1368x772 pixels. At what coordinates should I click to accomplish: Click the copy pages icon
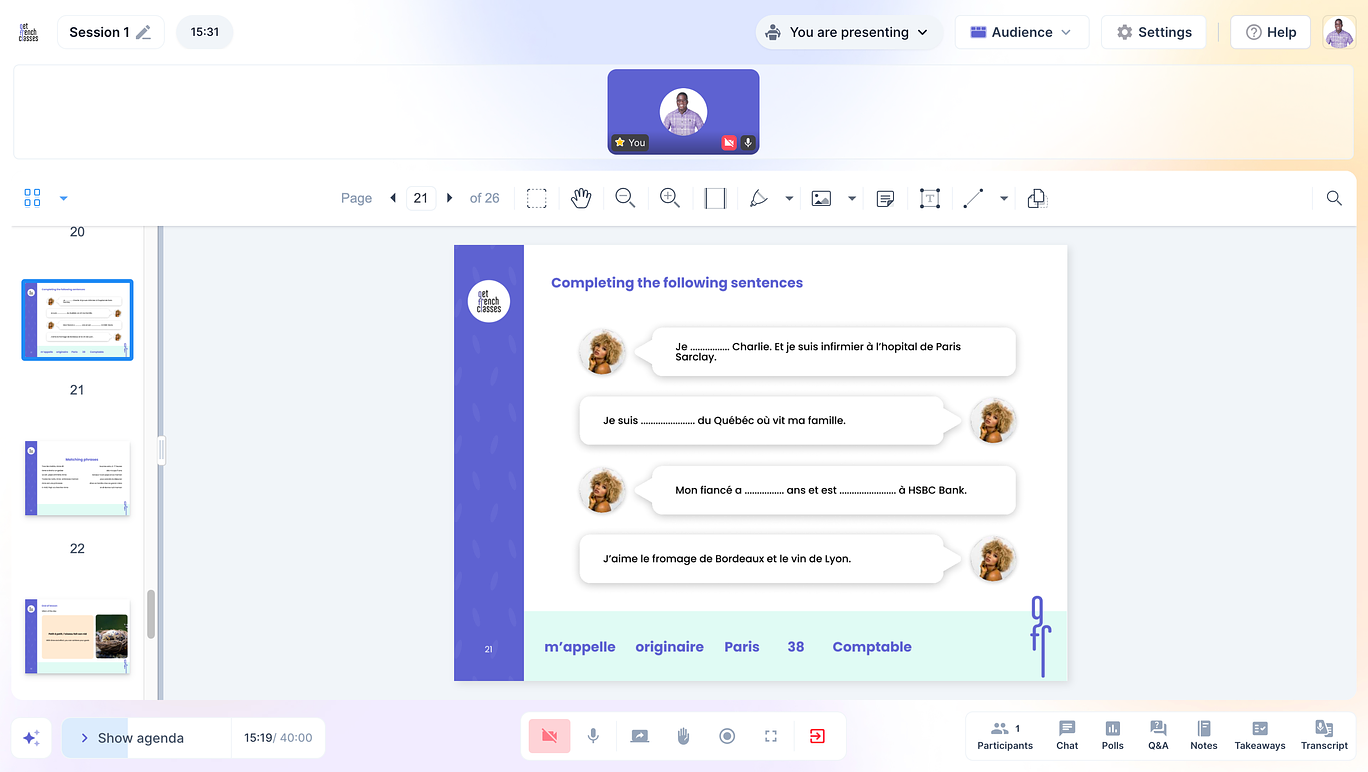click(x=1037, y=198)
